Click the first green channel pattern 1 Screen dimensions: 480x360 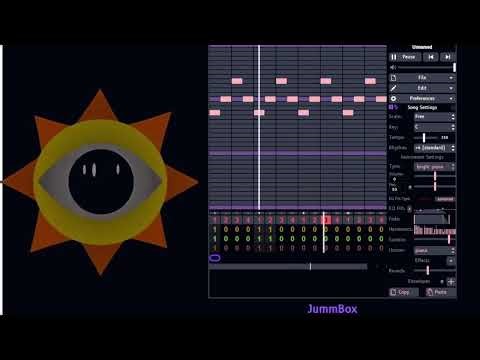pos(215,239)
